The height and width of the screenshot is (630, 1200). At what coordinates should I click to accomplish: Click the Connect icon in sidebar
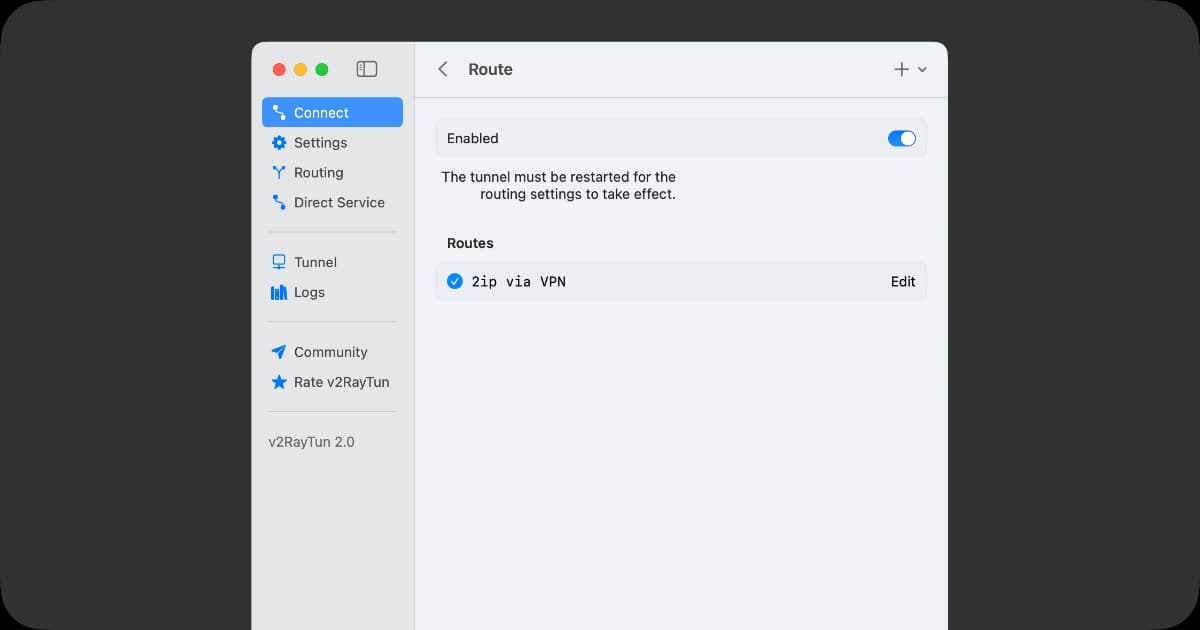coord(279,113)
